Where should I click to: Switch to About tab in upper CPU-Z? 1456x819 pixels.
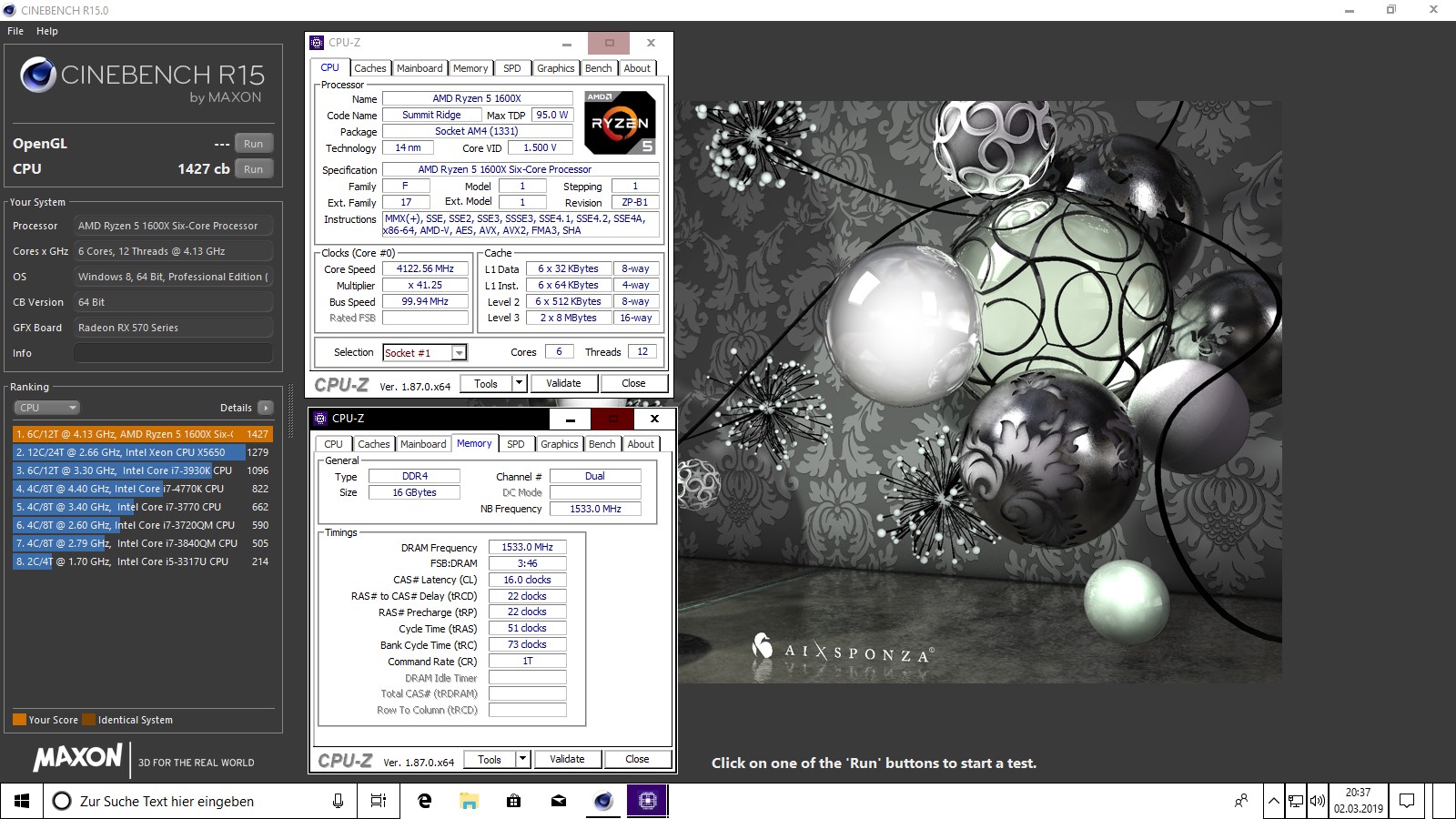point(637,68)
